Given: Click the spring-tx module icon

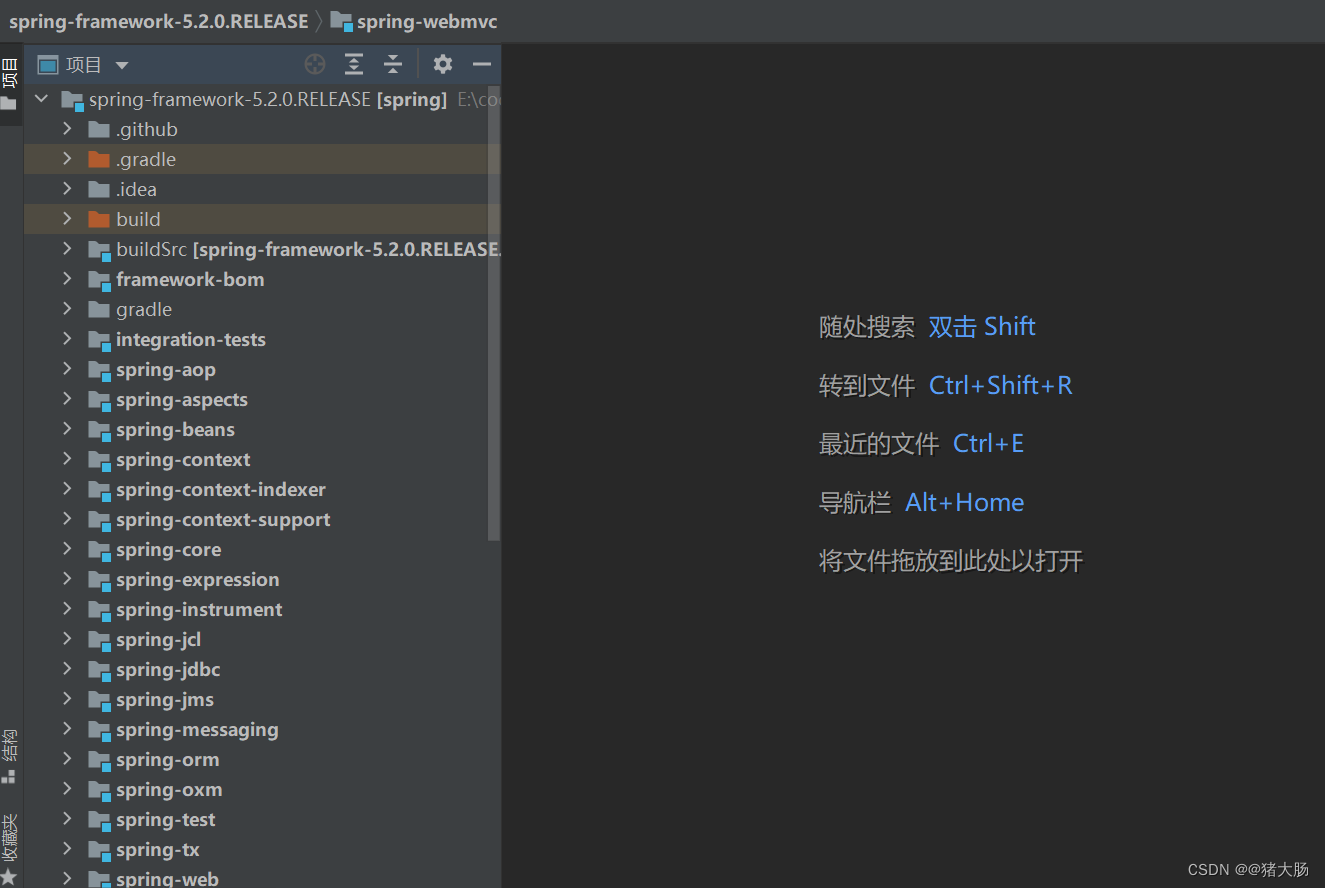Looking at the screenshot, I should pyautogui.click(x=98, y=850).
